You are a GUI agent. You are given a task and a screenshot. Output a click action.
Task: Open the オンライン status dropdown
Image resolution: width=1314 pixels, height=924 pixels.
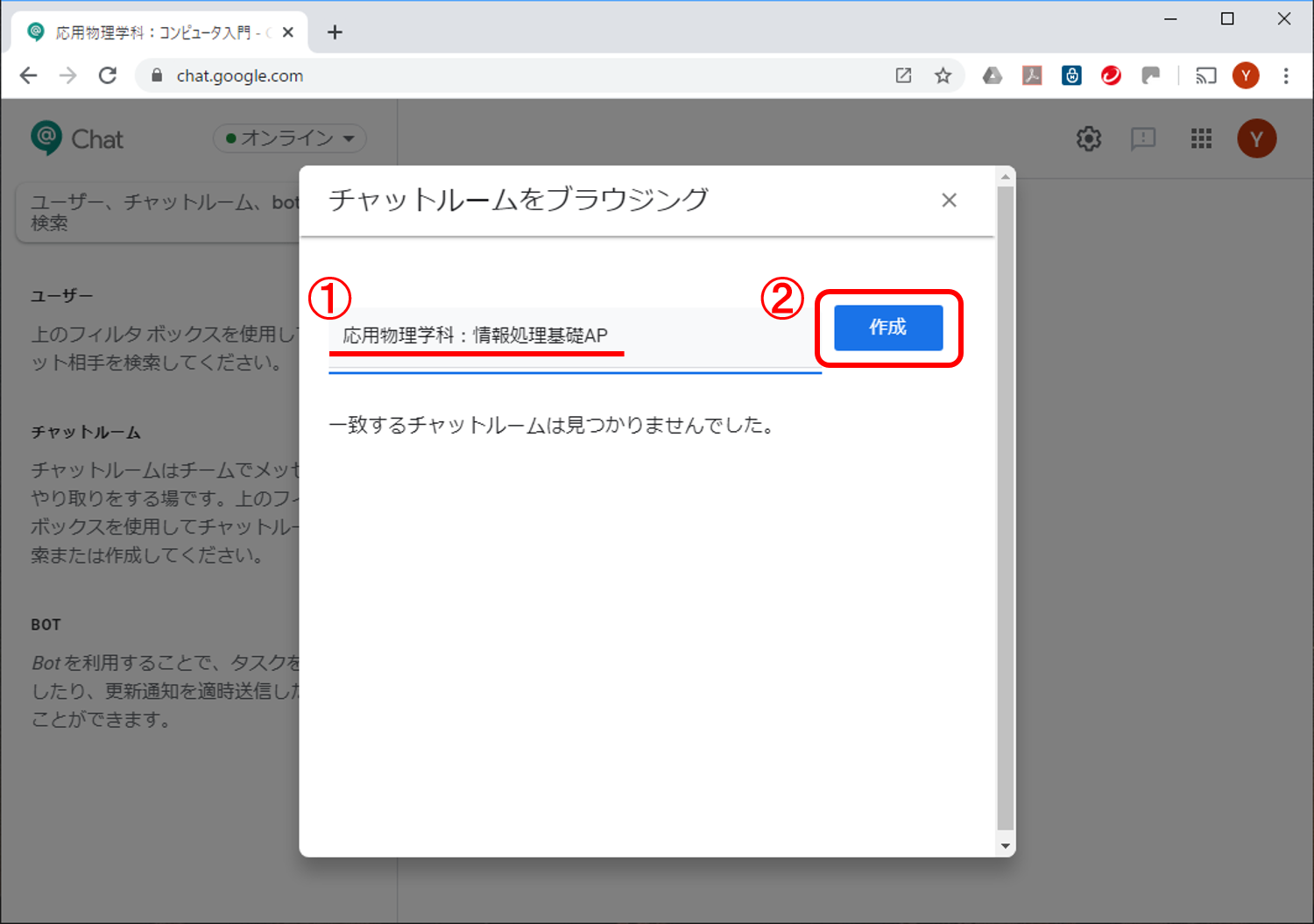tap(290, 138)
